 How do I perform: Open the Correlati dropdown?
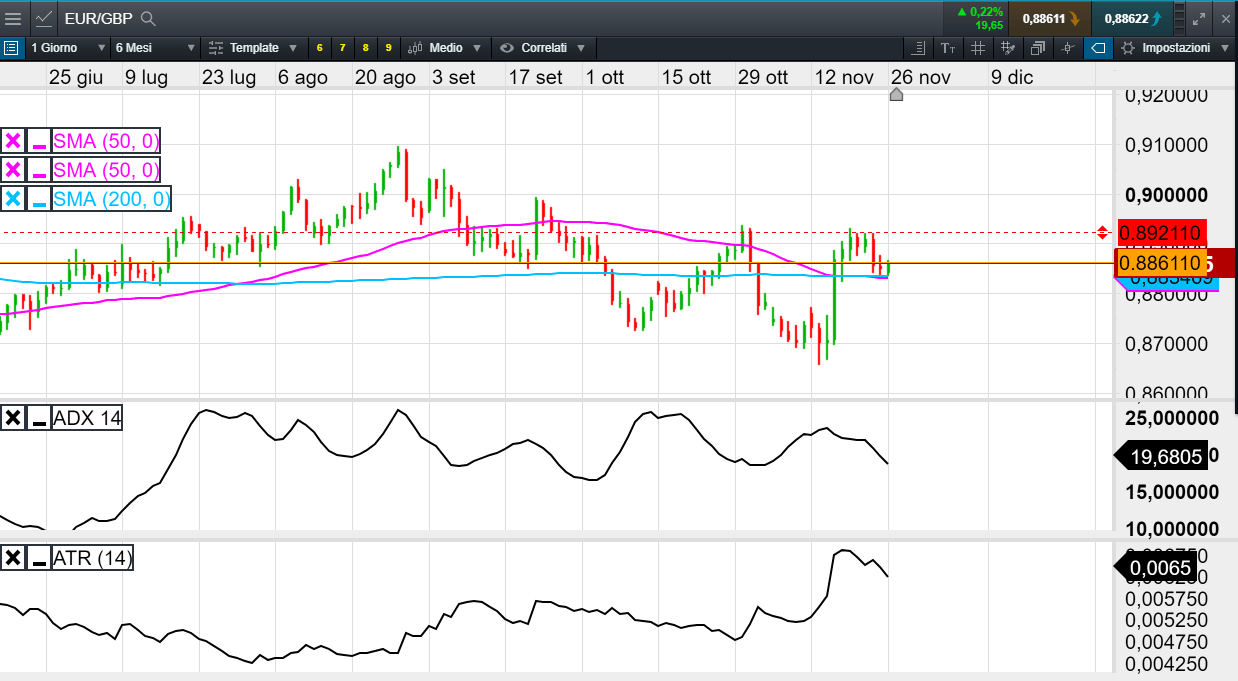pos(544,47)
